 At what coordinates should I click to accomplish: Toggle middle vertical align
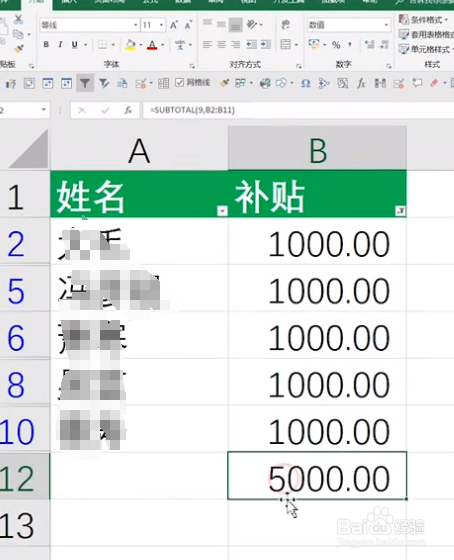[221, 24]
